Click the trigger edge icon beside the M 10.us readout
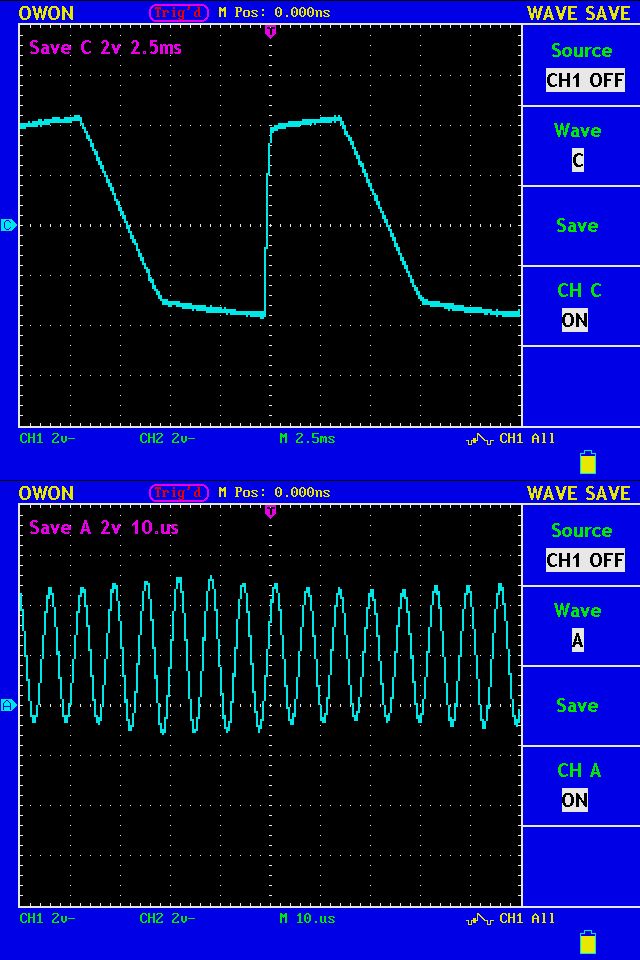 coord(481,919)
